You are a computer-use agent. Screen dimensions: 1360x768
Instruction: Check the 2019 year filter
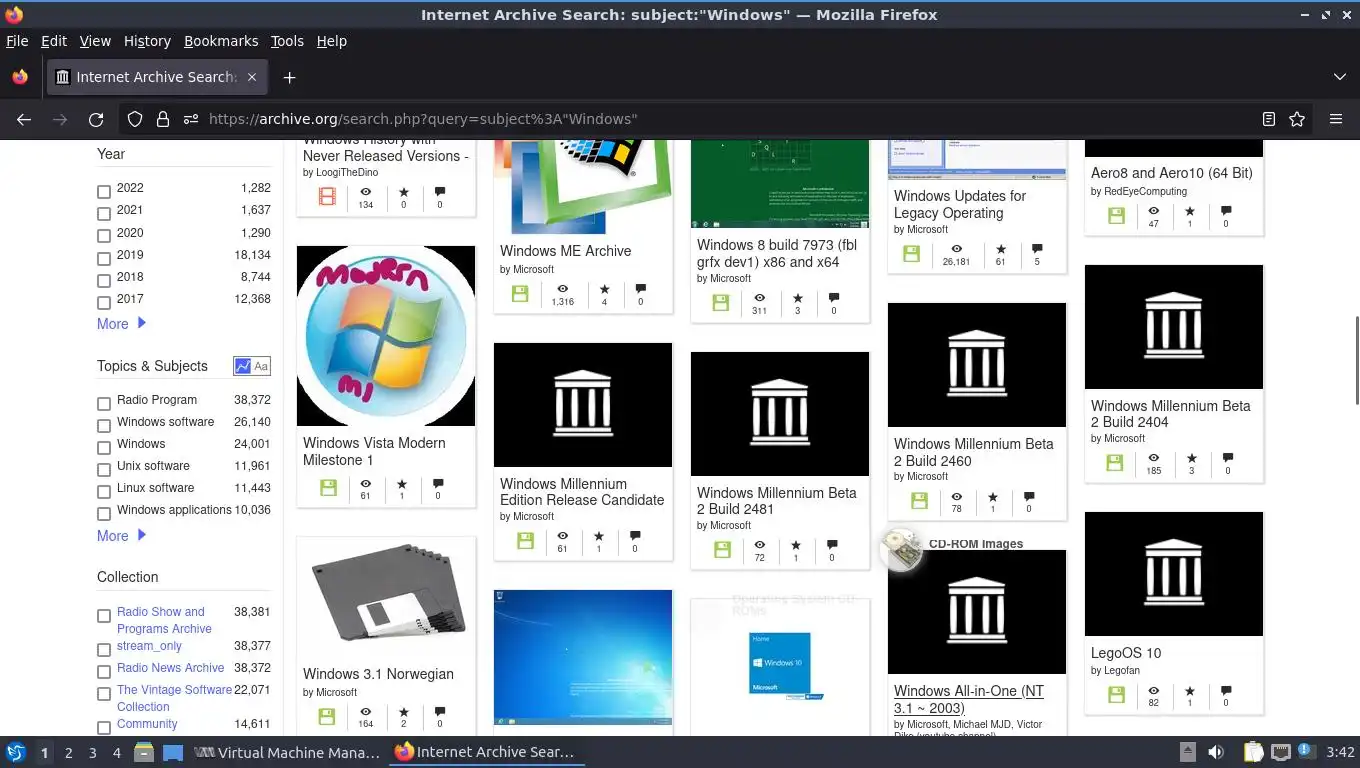click(x=104, y=257)
